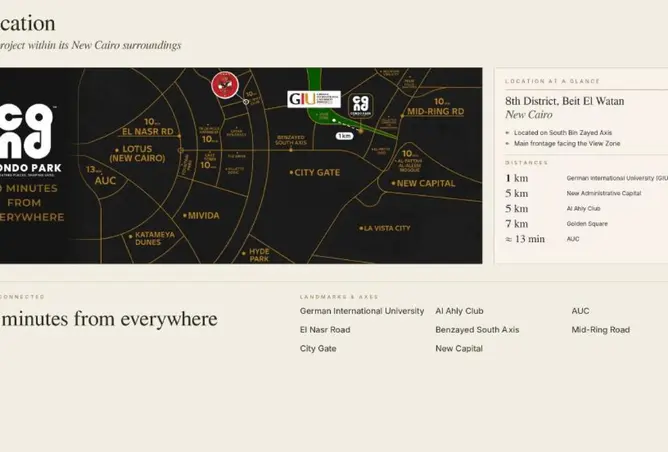This screenshot has height=452, width=668.
Task: Click the red Al Ahly Club emblem on map
Action: pyautogui.click(x=225, y=85)
